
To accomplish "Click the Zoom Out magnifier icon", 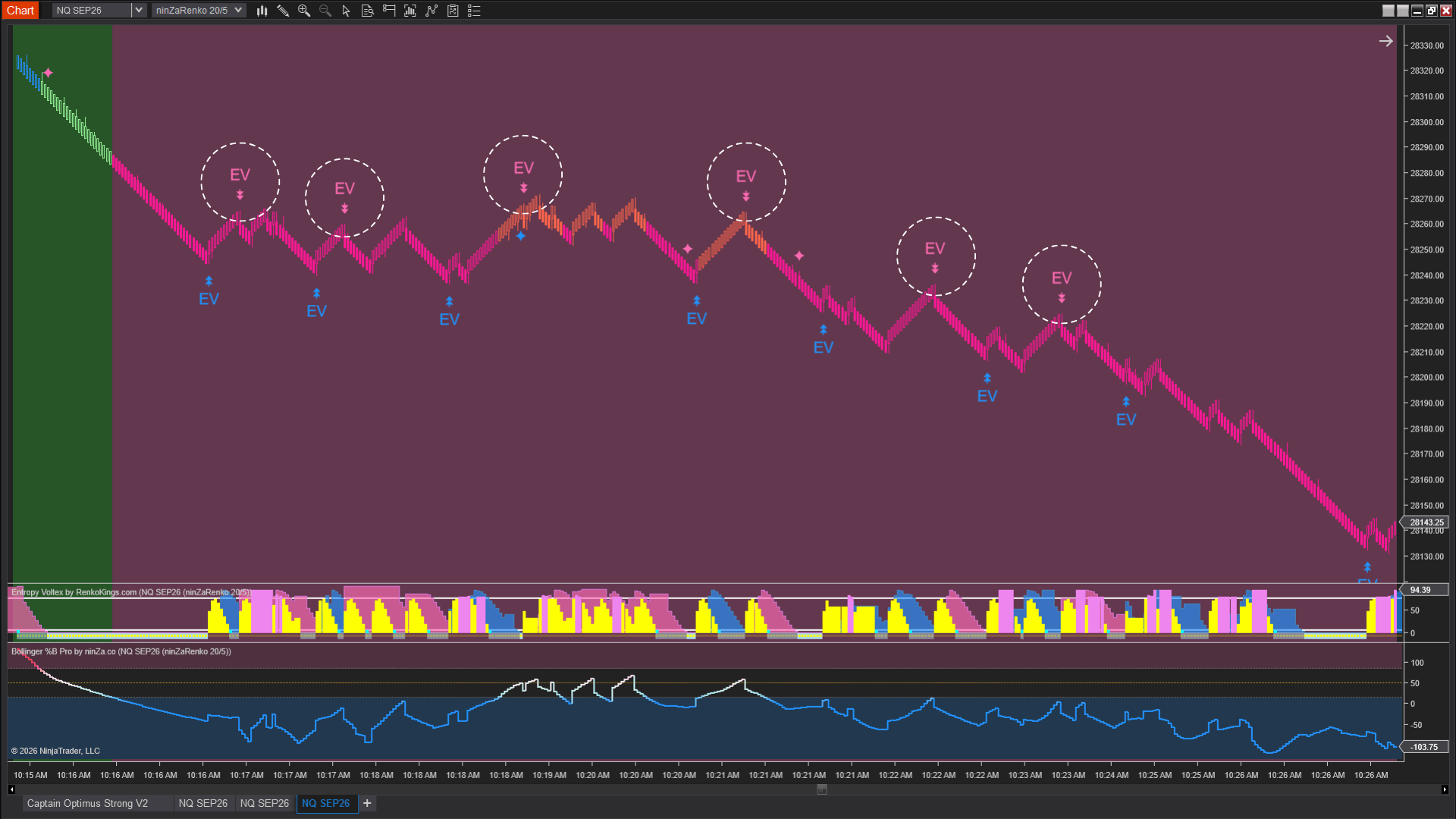I will [x=325, y=11].
